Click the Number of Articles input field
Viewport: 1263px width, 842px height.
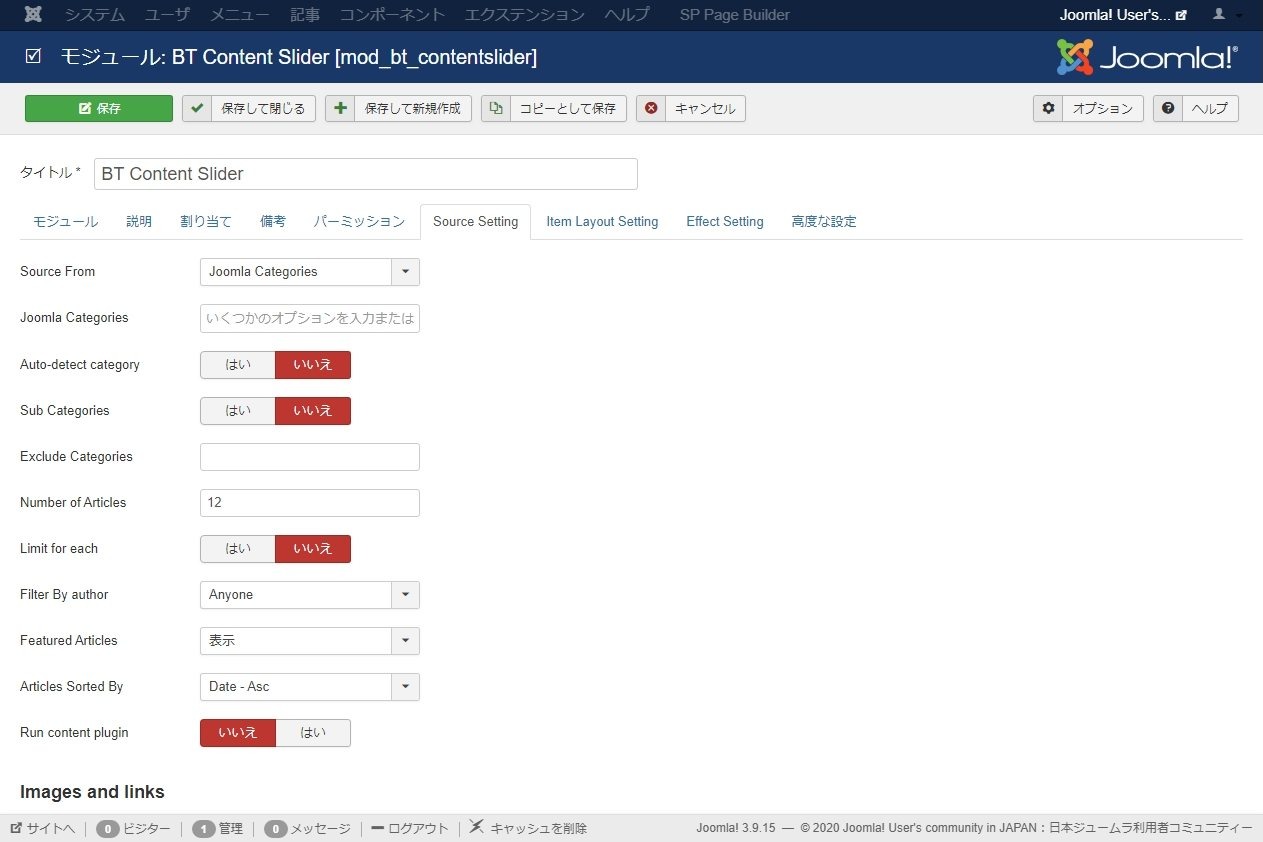[309, 503]
